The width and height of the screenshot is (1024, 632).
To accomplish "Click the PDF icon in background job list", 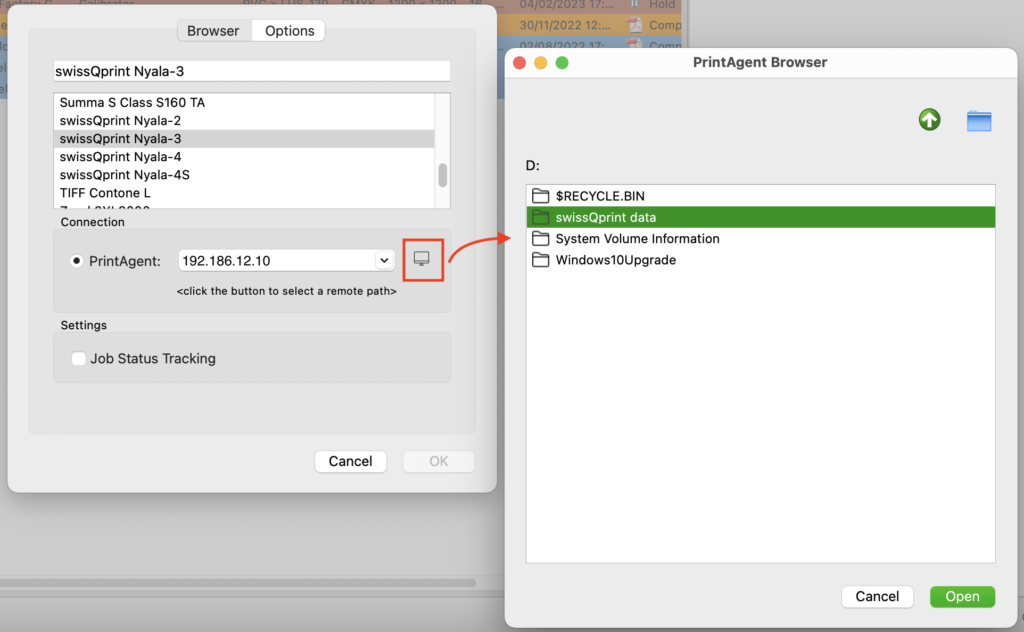I will pos(633,25).
